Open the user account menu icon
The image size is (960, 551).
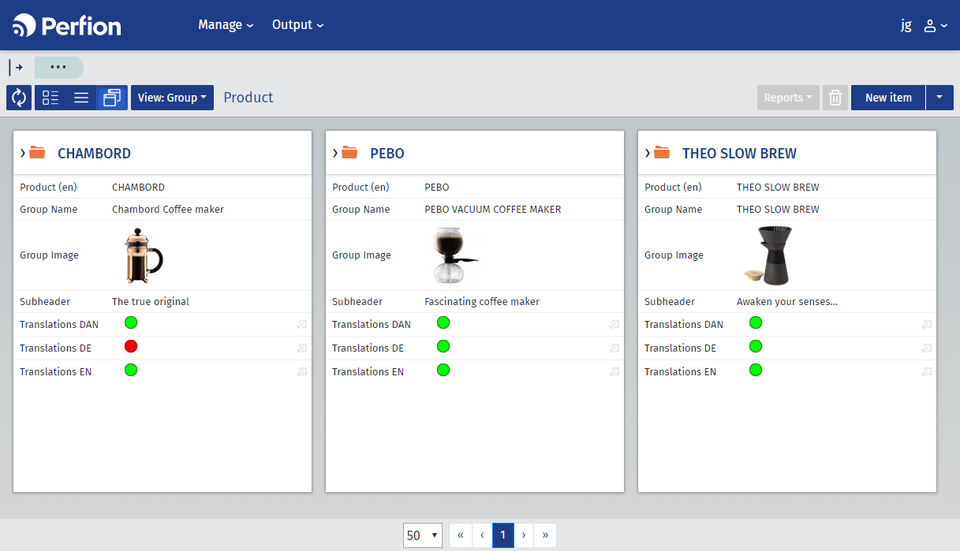click(935, 26)
